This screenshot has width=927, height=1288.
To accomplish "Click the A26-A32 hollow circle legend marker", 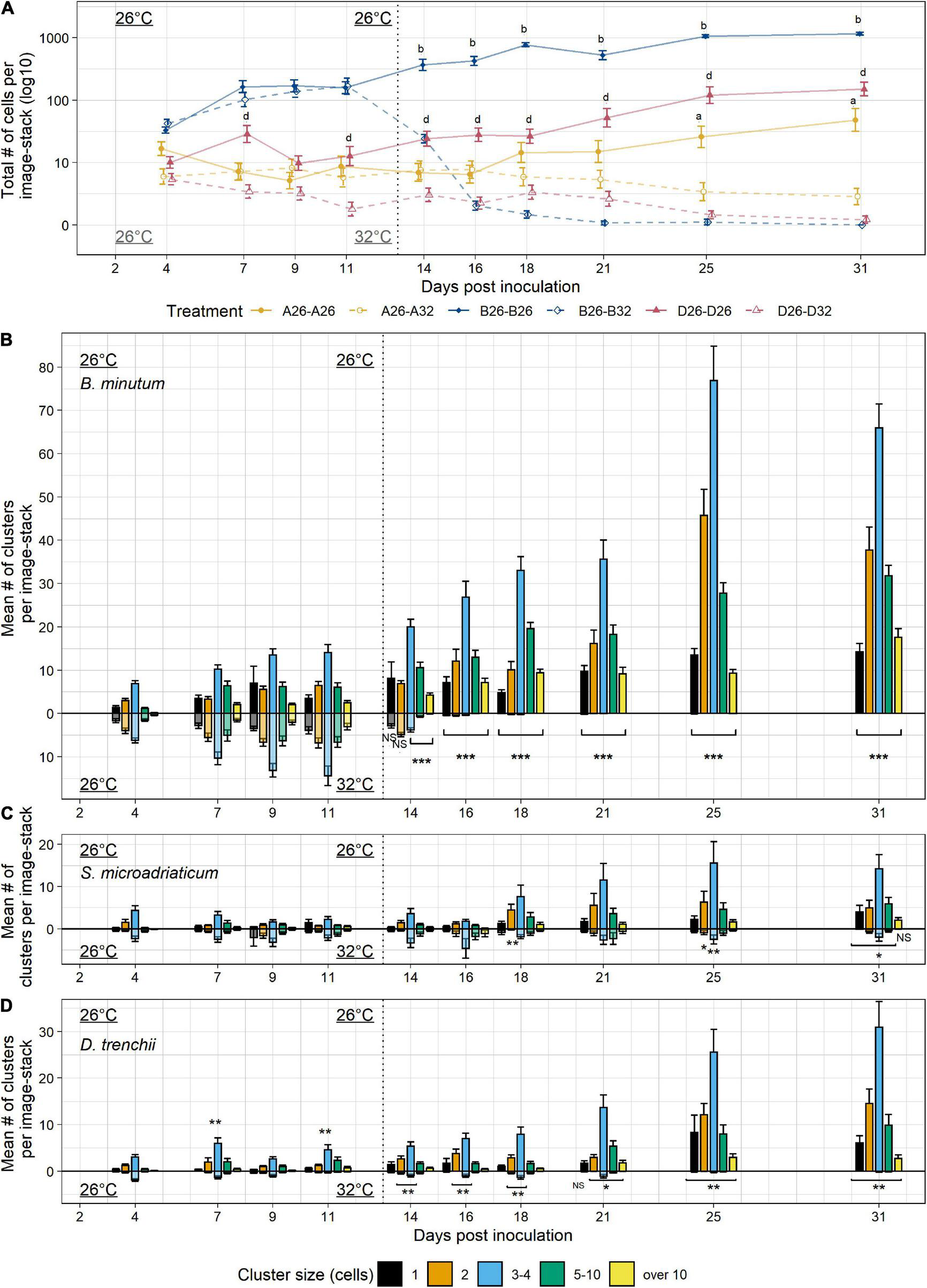I will (x=360, y=310).
